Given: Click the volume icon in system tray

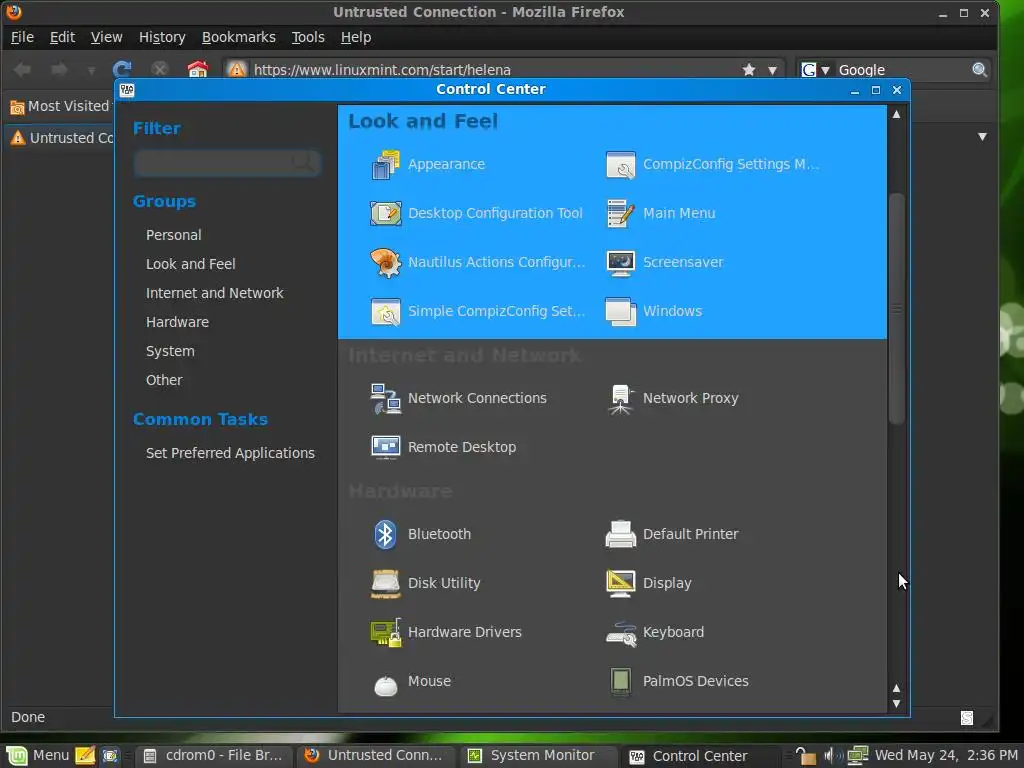Looking at the screenshot, I should (833, 756).
